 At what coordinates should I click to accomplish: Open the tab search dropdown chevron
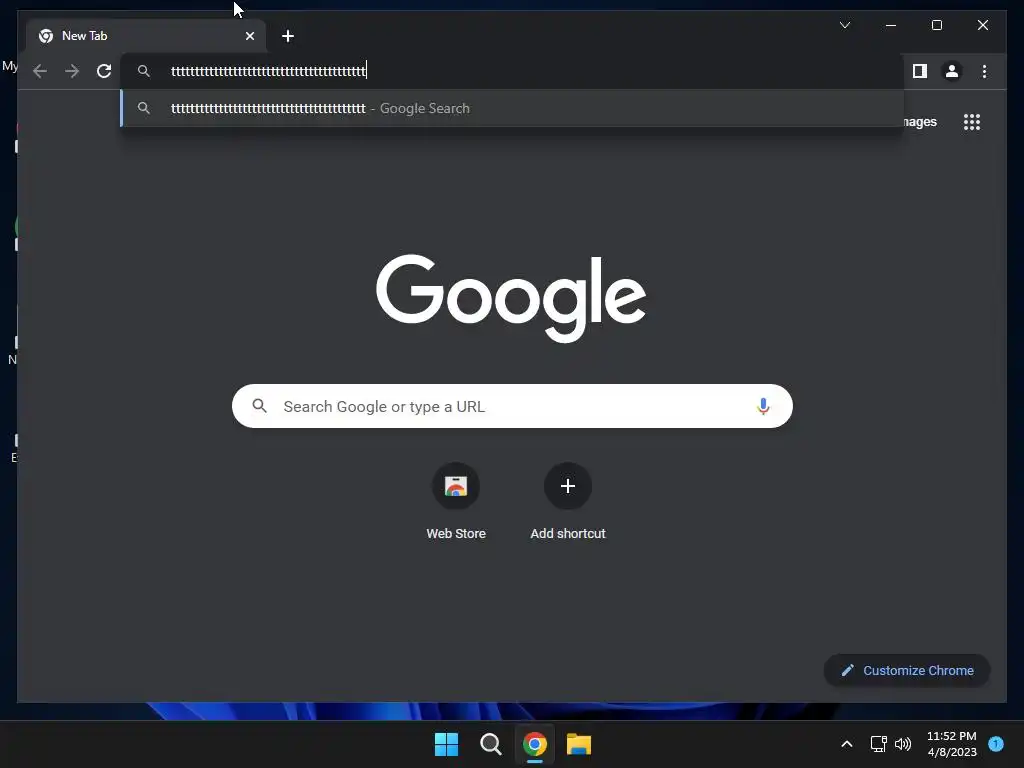[x=845, y=25]
